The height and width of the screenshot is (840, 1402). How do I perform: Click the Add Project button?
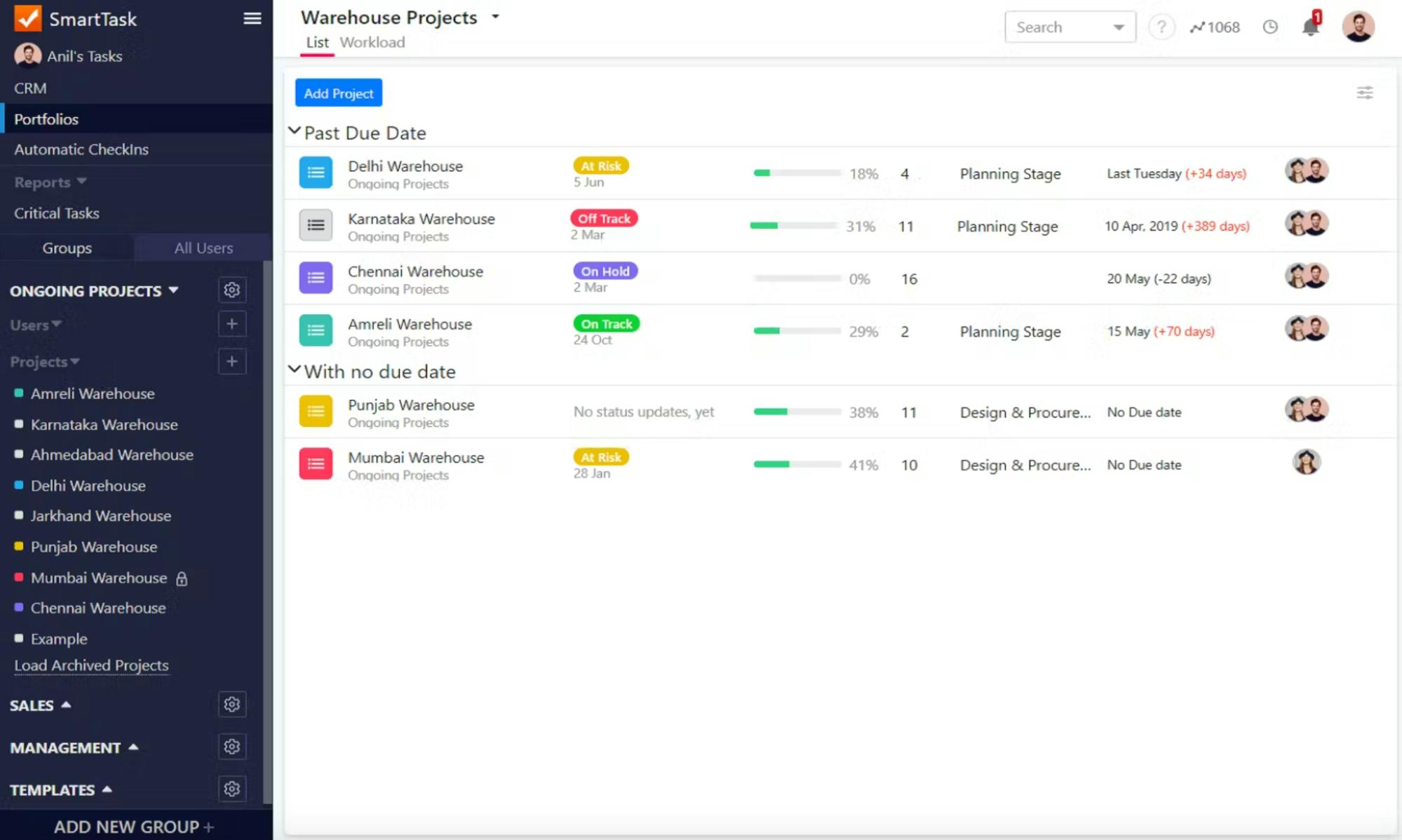[x=338, y=92]
